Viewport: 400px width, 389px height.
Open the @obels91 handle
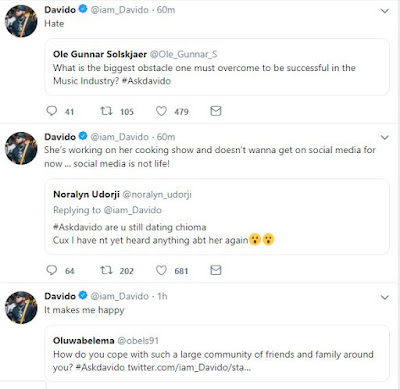pyautogui.click(x=138, y=341)
